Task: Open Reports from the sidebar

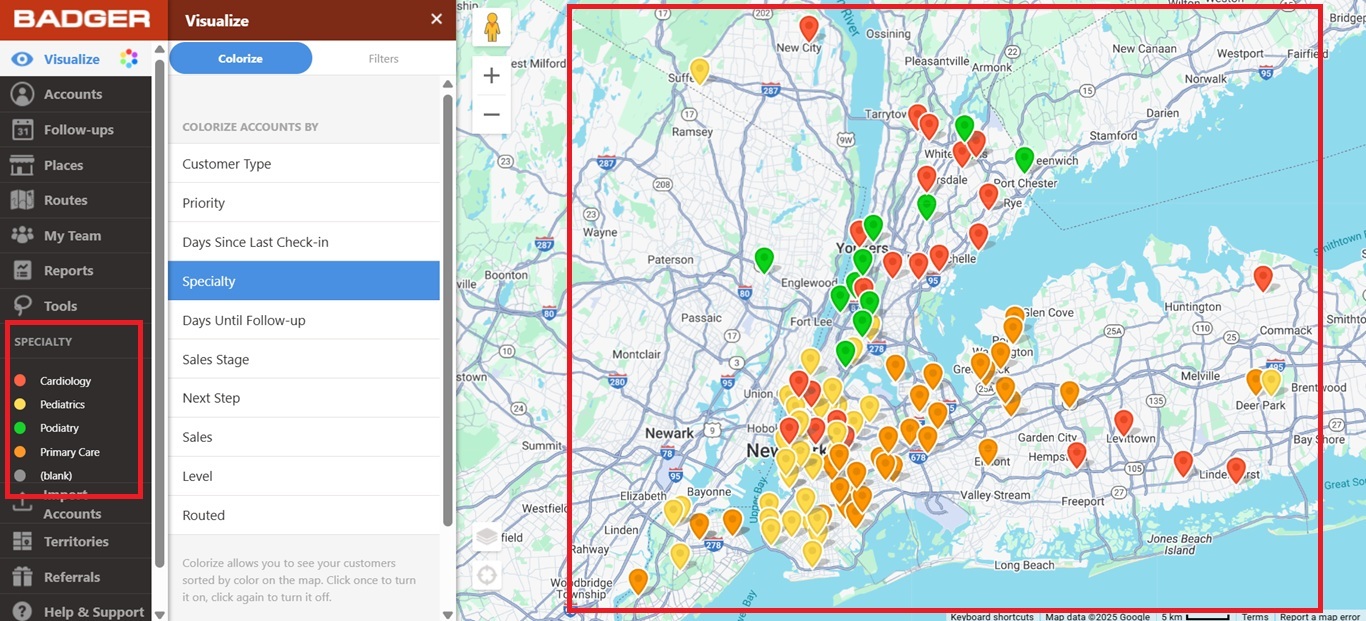Action: pos(68,271)
